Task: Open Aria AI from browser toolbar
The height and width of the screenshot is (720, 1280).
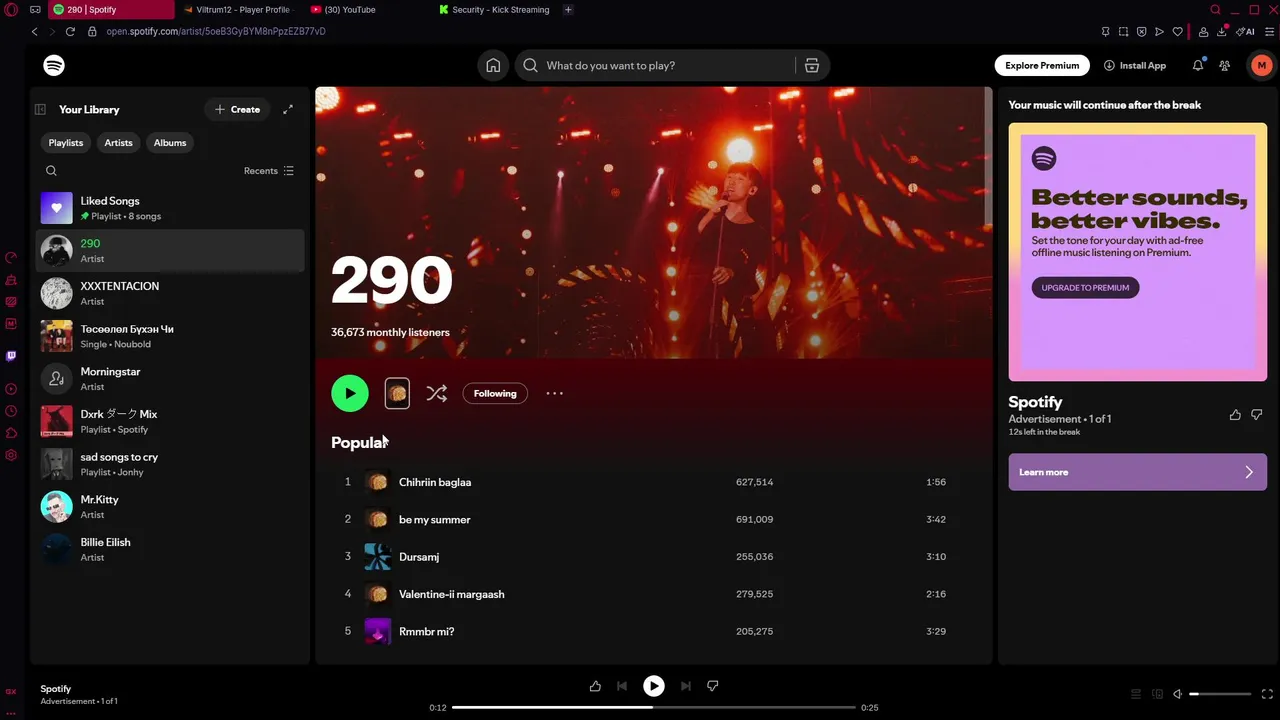Action: tap(1246, 31)
